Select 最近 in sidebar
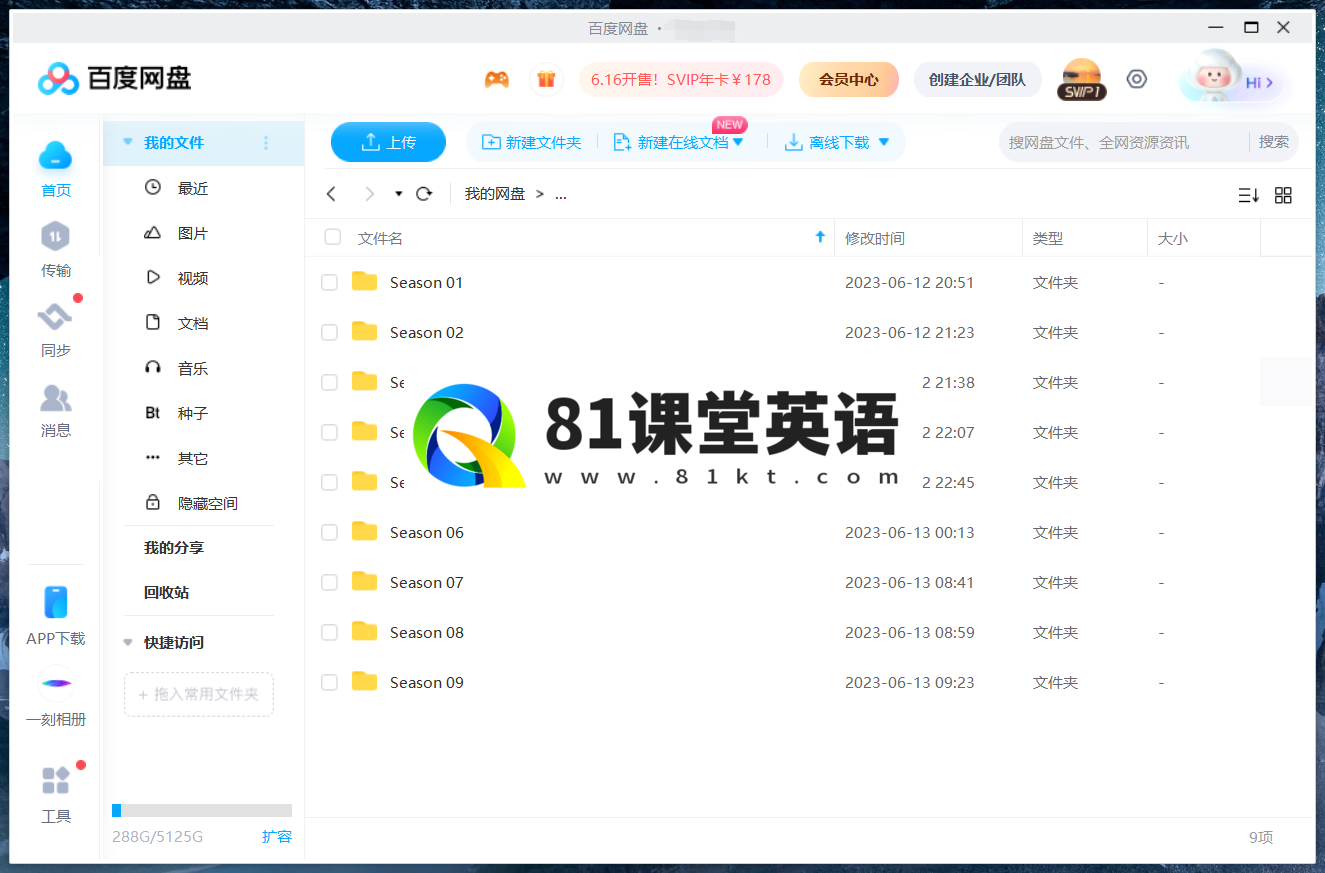This screenshot has width=1325, height=873. click(x=194, y=188)
